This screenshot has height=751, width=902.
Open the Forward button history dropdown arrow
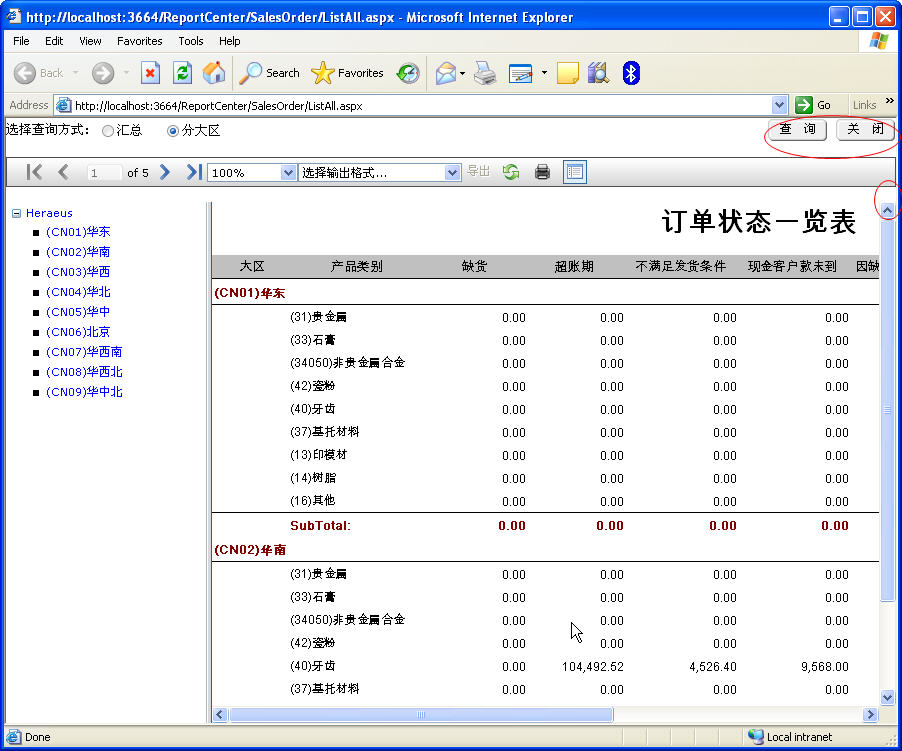click(126, 73)
